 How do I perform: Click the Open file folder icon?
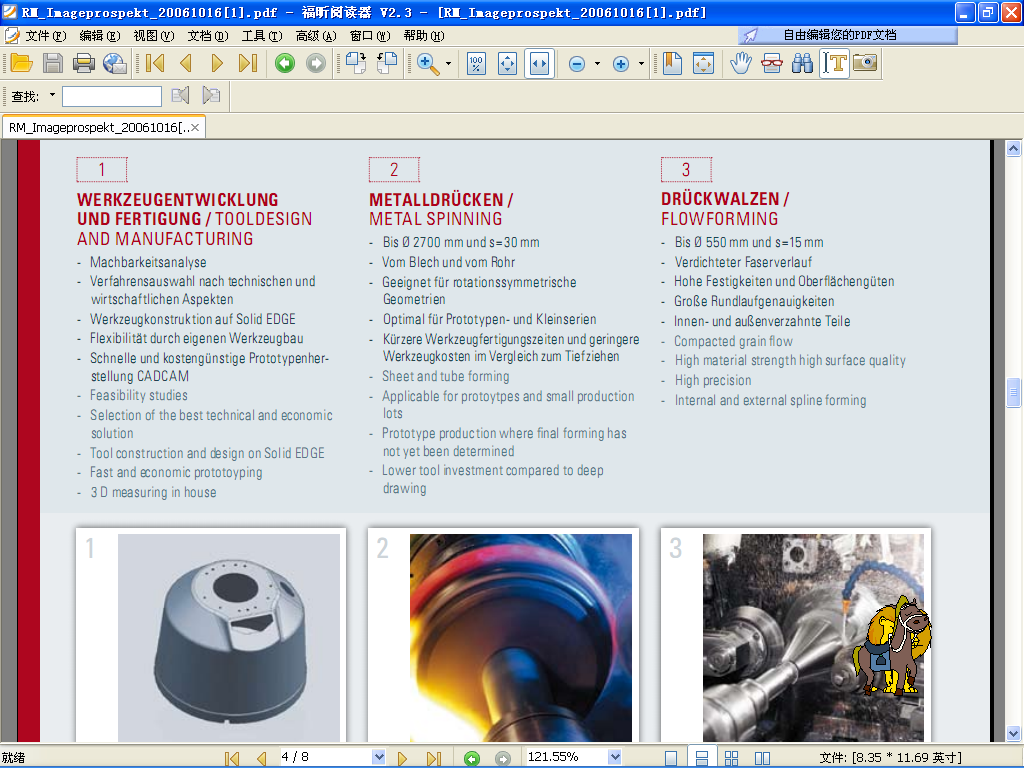click(22, 63)
